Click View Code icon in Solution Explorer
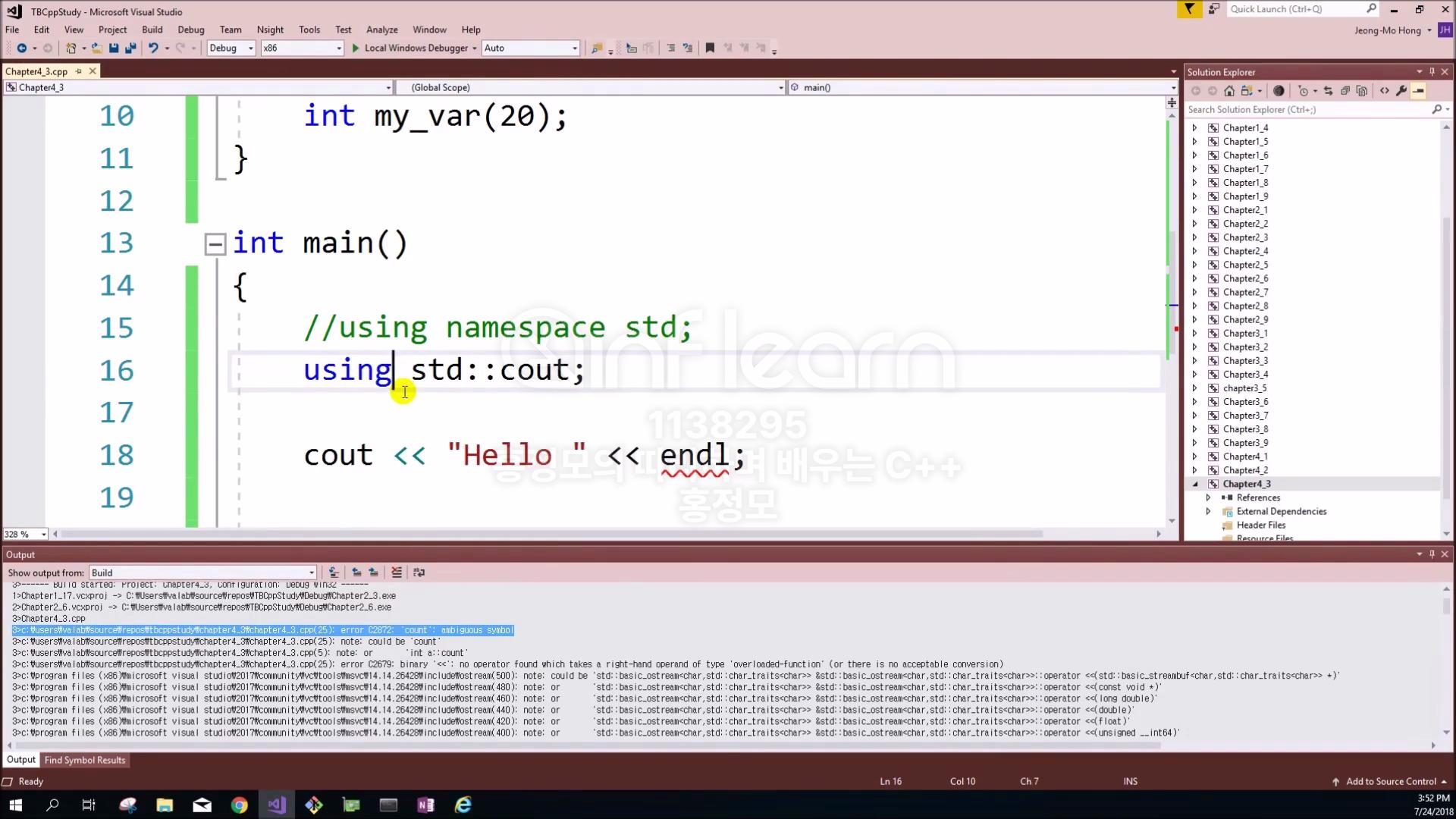Viewport: 1456px width, 819px height. click(x=1385, y=91)
